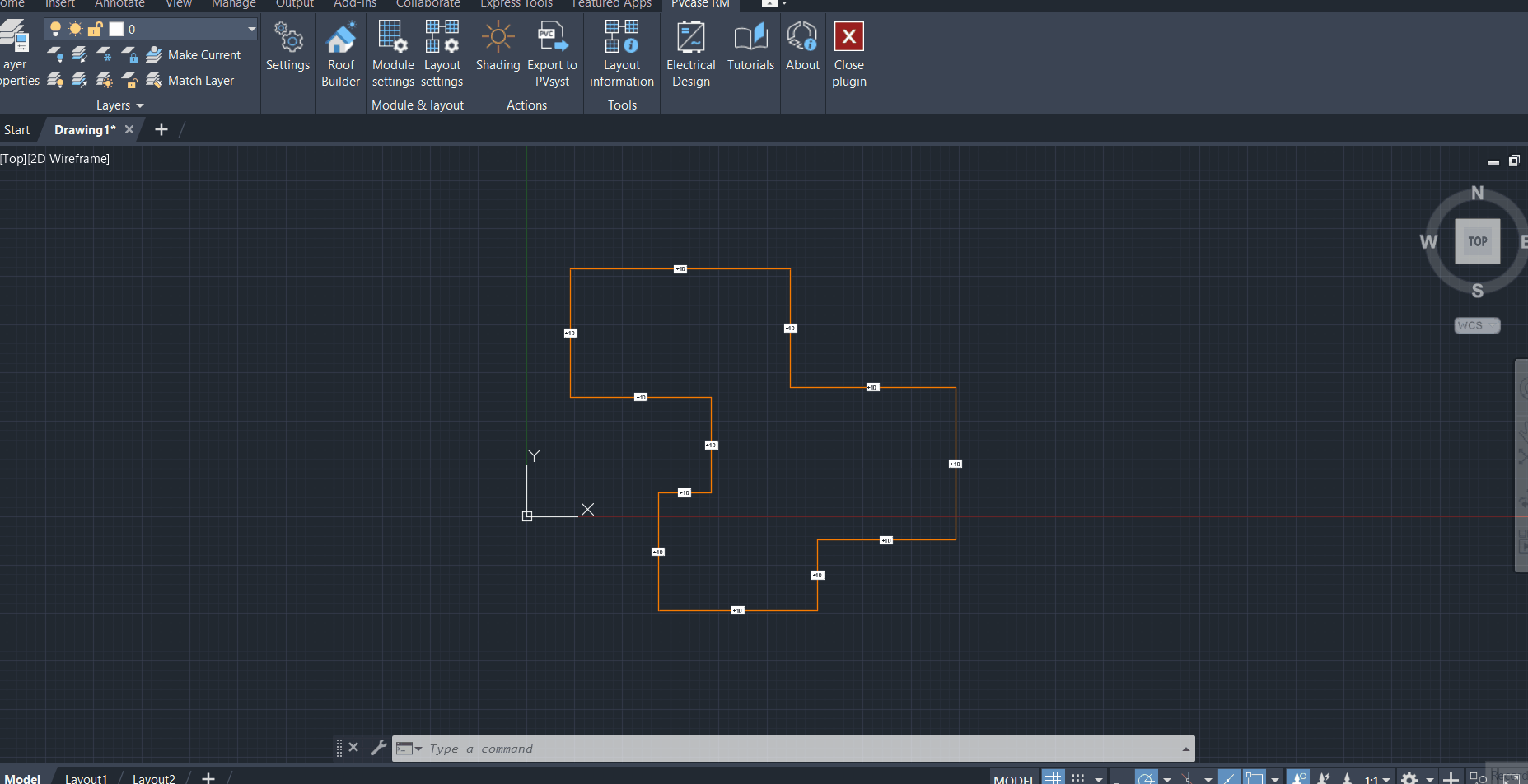Open Layout settings
This screenshot has height=784, width=1528.
(442, 54)
